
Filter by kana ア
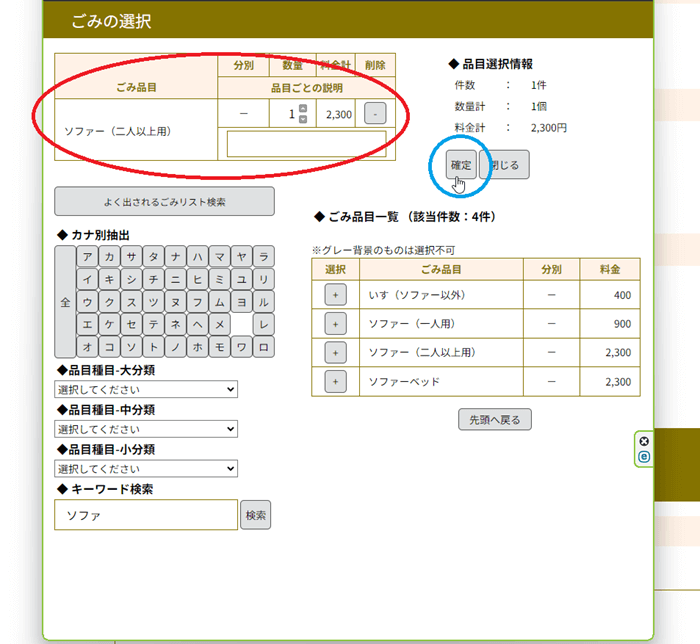(x=88, y=257)
